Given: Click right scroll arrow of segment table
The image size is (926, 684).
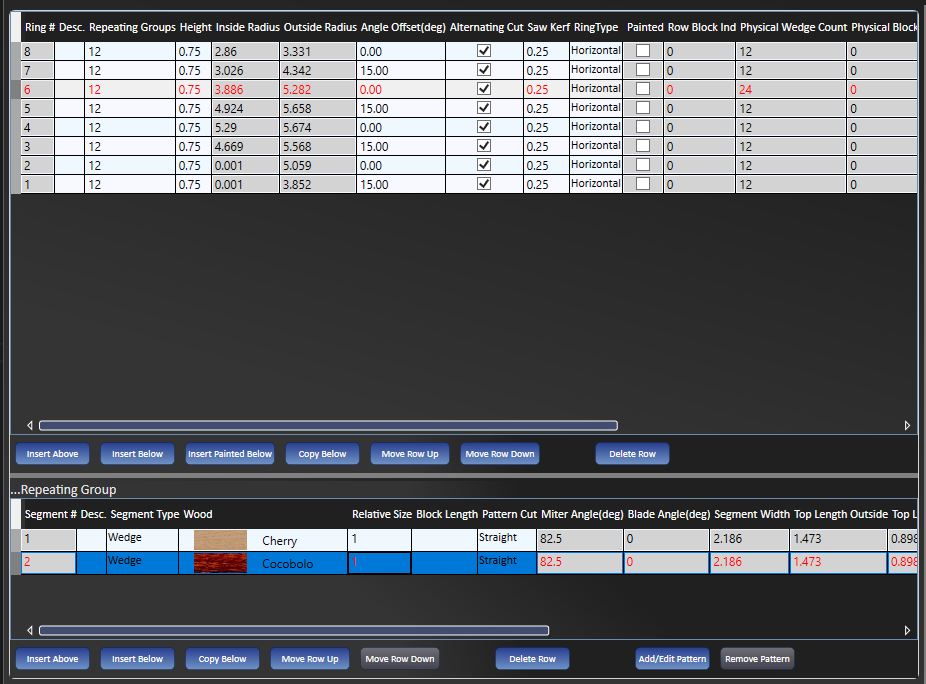Looking at the screenshot, I should 907,631.
